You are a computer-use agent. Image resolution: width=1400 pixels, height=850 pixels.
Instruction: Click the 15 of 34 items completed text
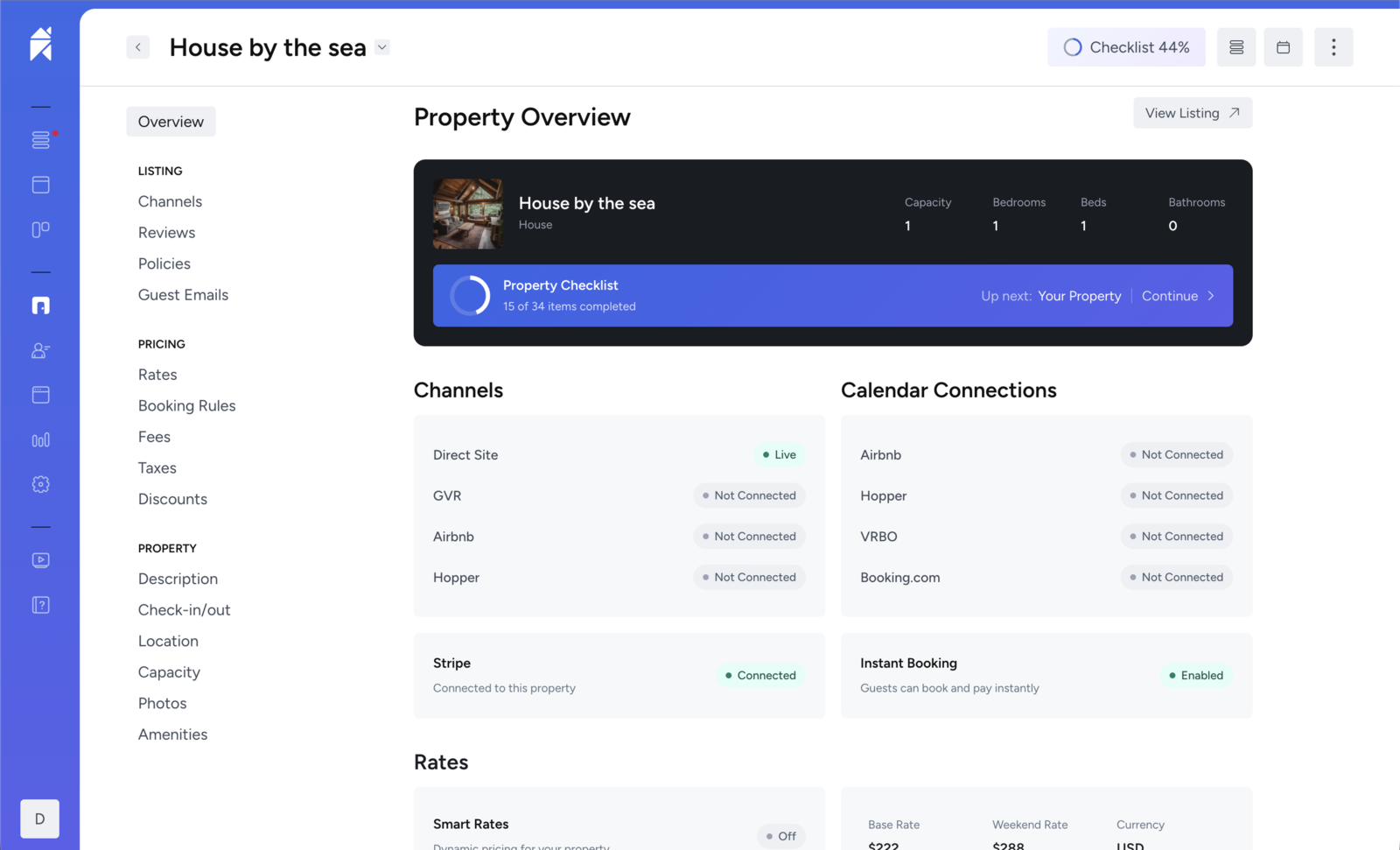click(x=570, y=306)
